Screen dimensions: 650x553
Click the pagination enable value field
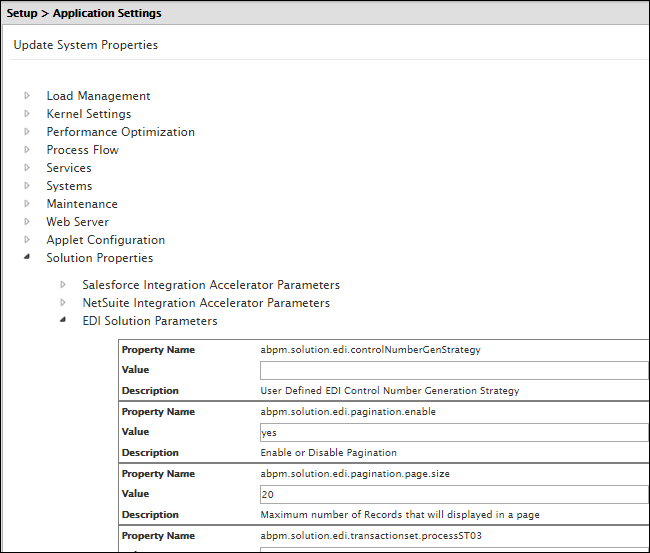[x=453, y=433]
